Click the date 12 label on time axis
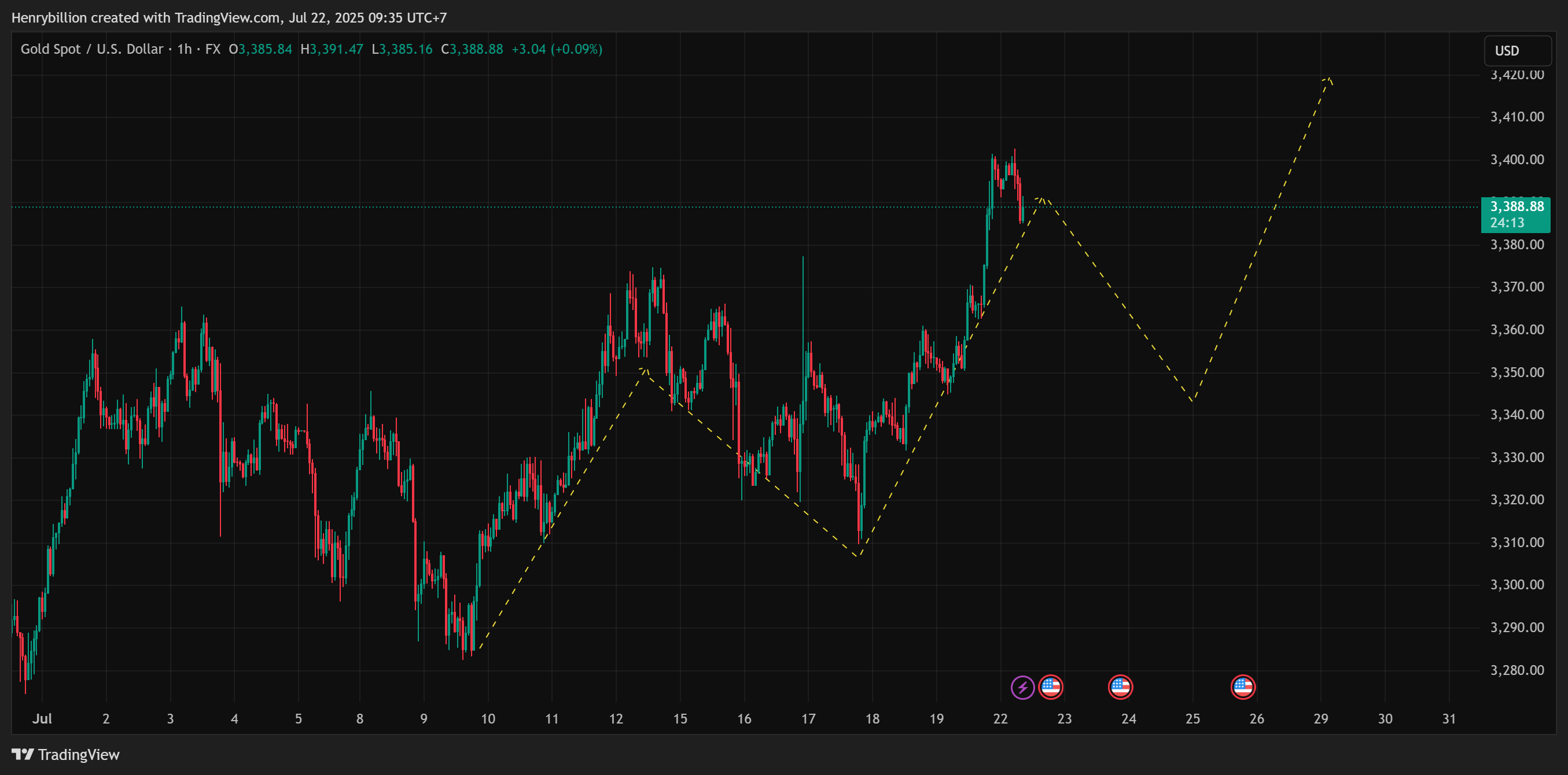This screenshot has width=1568, height=775. 616,719
